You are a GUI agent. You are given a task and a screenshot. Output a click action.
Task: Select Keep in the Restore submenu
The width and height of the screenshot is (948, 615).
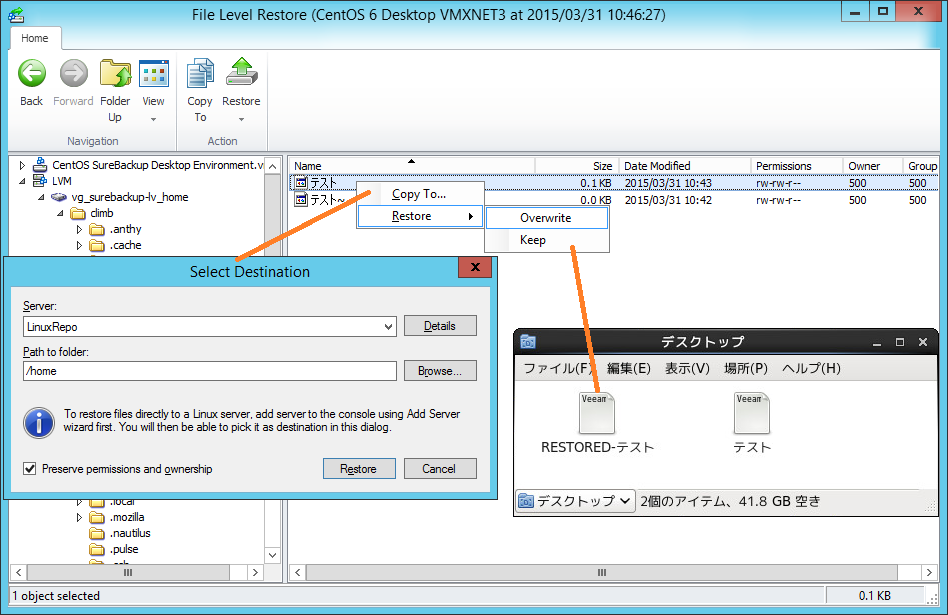[547, 240]
